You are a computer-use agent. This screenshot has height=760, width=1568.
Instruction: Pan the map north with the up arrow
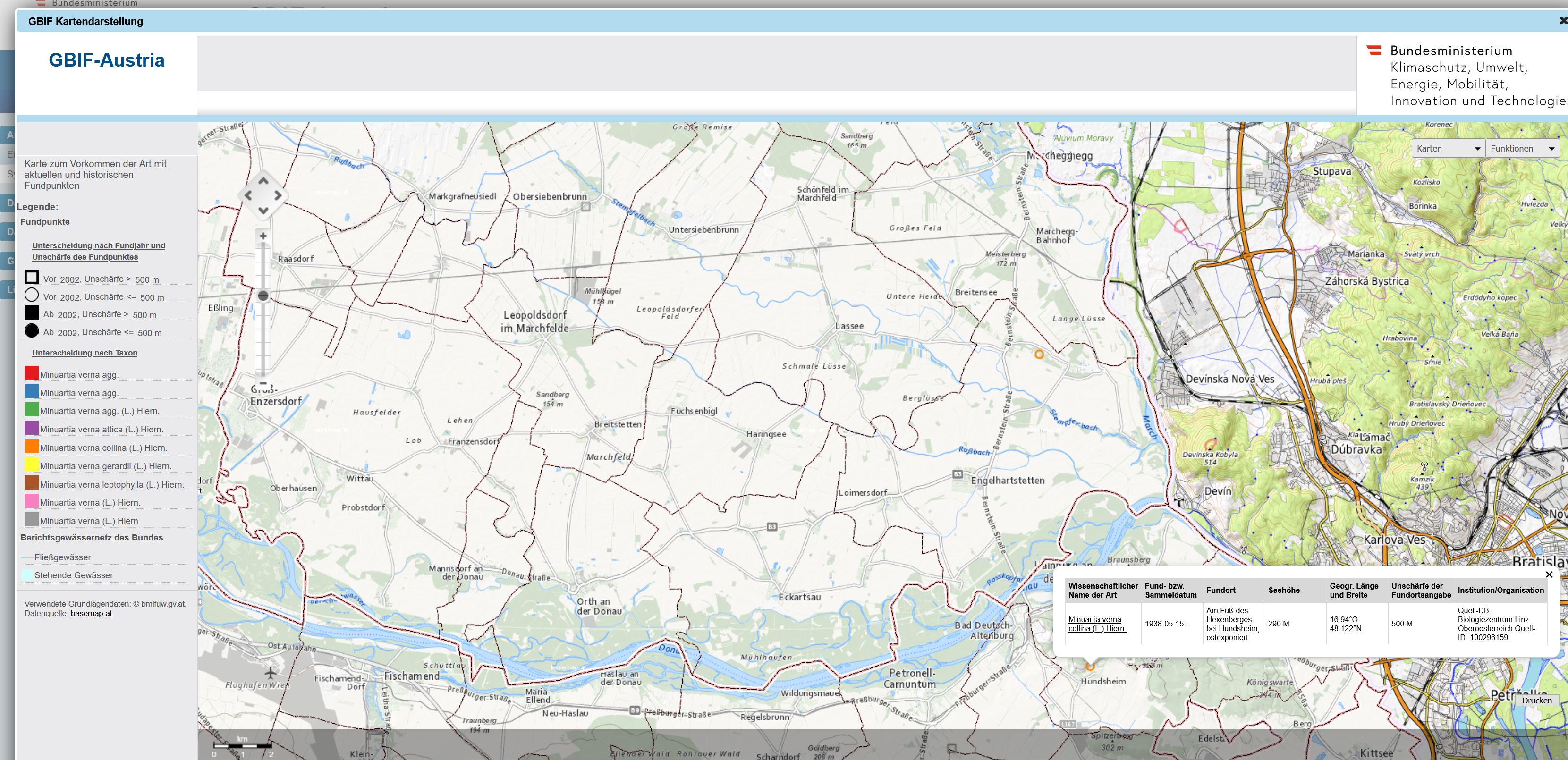point(263,181)
